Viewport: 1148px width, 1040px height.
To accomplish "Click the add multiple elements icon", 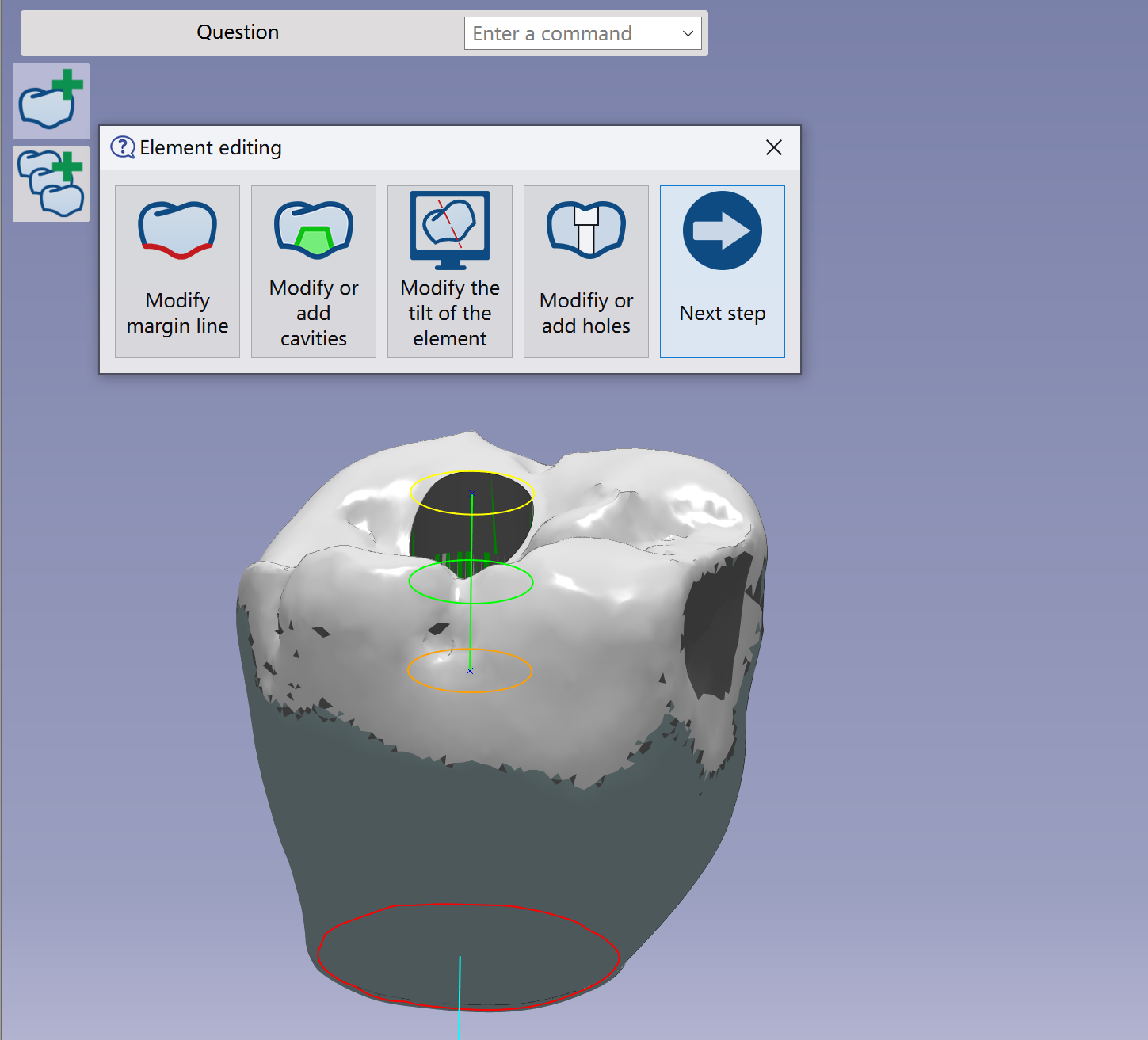I will (x=51, y=184).
